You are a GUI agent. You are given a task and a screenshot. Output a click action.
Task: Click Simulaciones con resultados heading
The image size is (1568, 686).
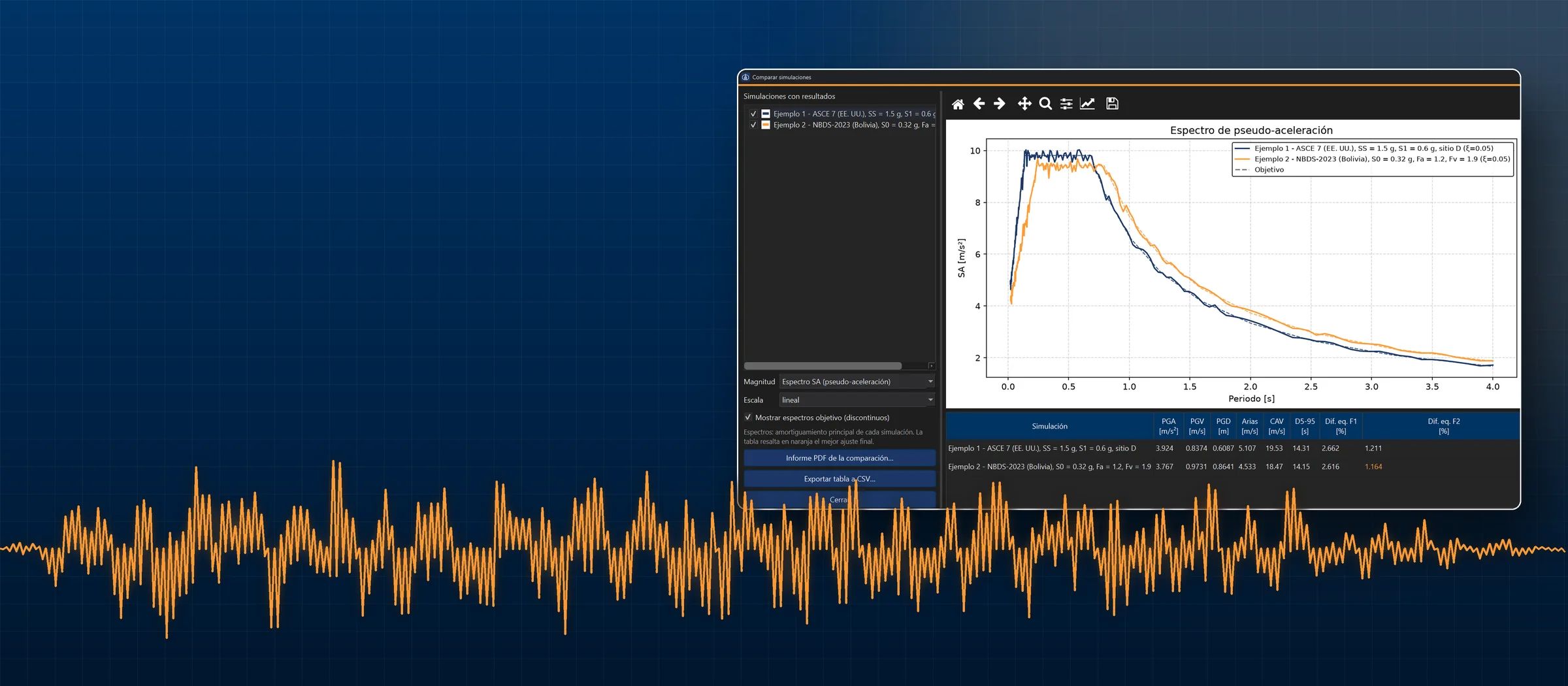(x=789, y=96)
